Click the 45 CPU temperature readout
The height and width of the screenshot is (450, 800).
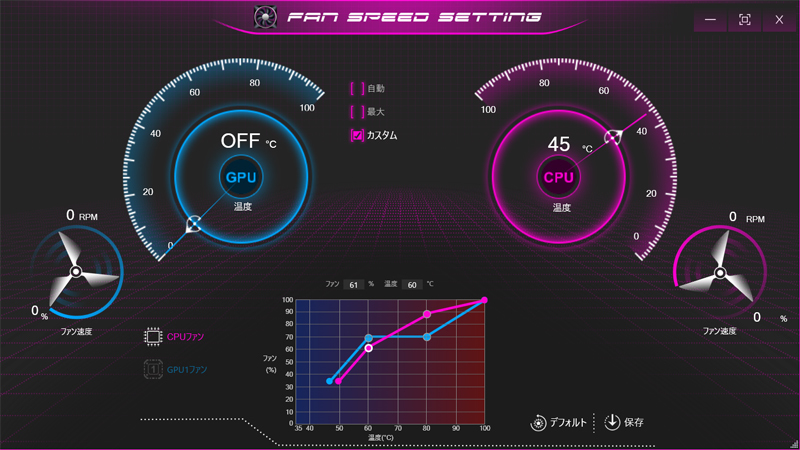coord(559,144)
